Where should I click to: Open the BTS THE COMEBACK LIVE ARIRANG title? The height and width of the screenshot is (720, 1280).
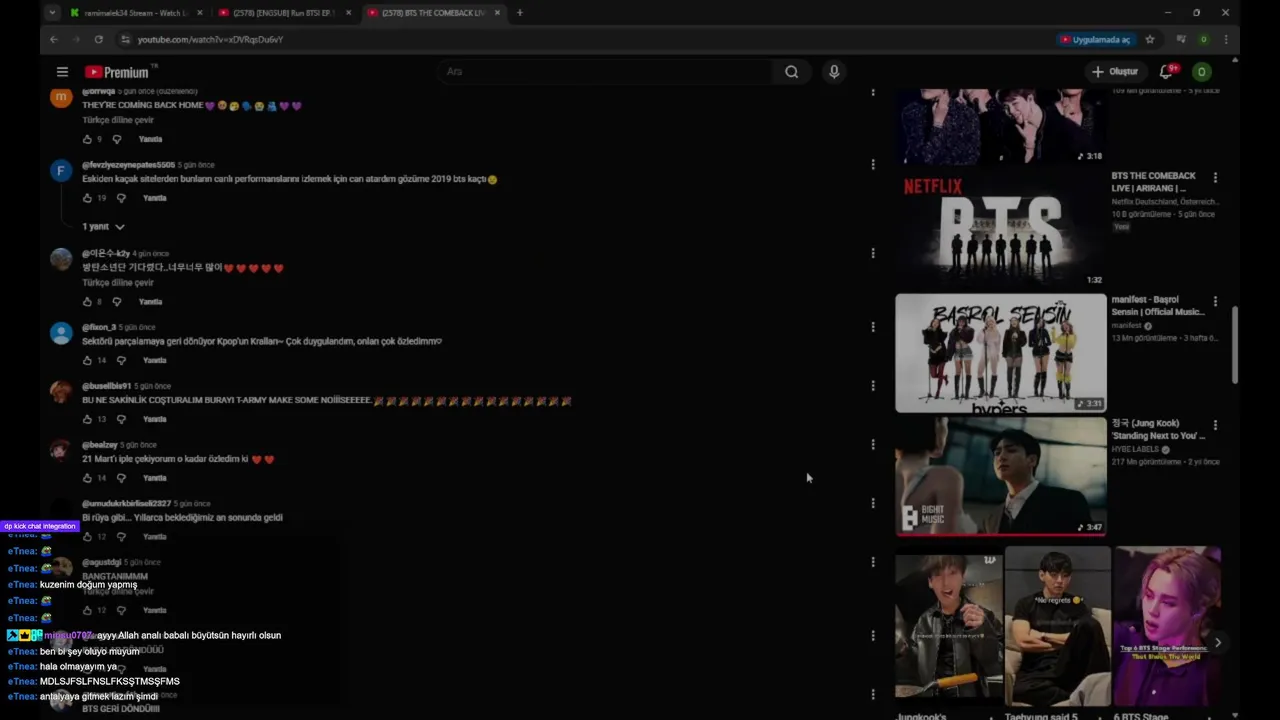coord(1154,182)
